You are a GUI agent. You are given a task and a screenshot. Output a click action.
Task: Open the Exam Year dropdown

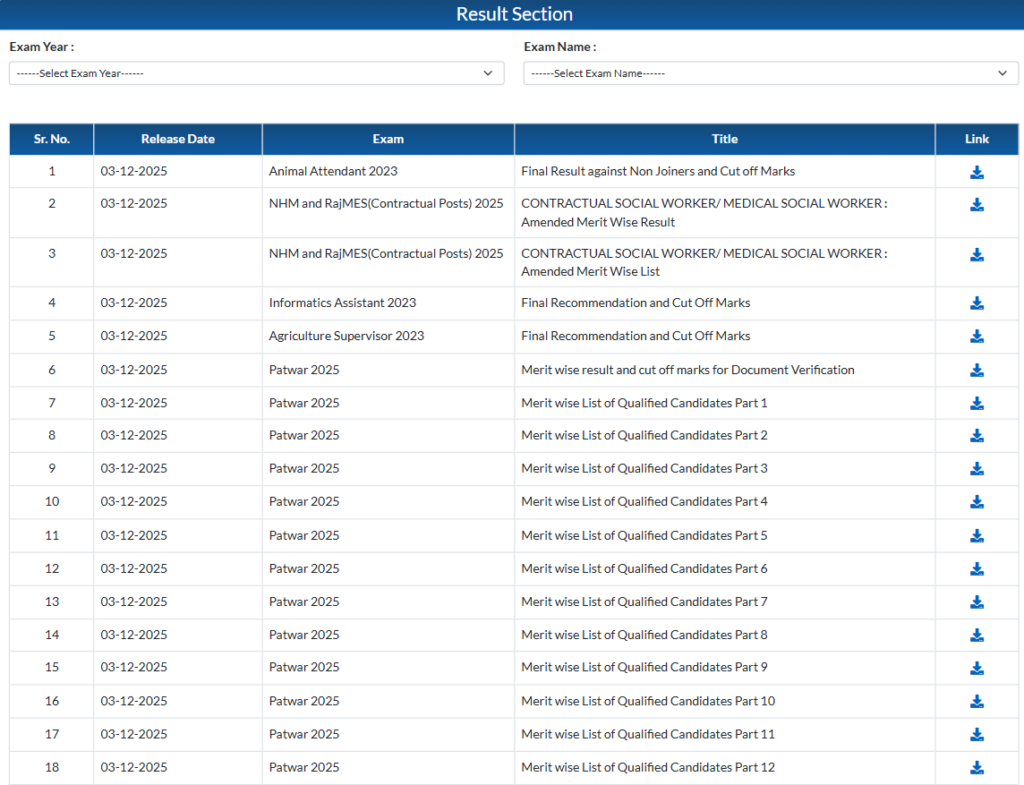tap(256, 73)
